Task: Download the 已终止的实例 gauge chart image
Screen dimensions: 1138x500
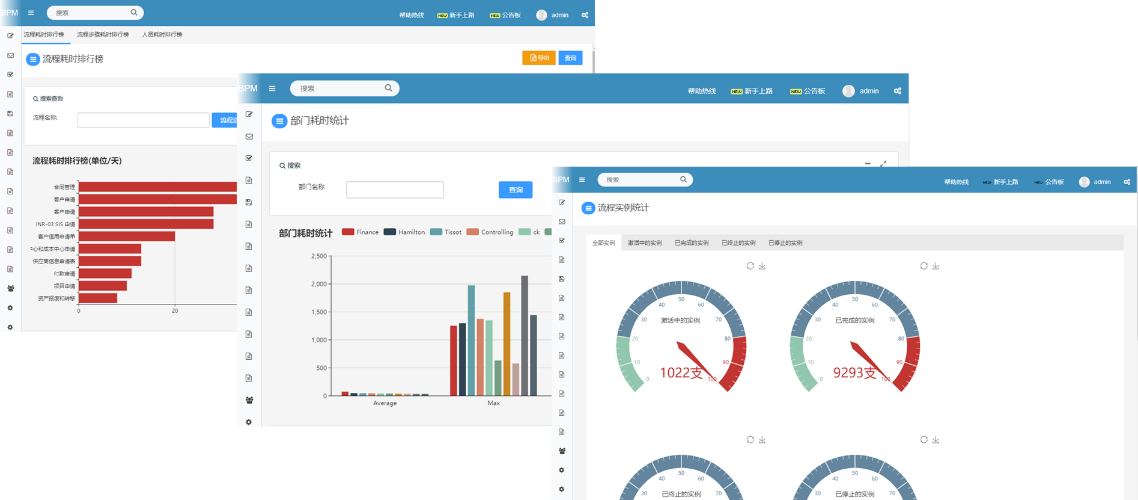Action: (x=762, y=440)
